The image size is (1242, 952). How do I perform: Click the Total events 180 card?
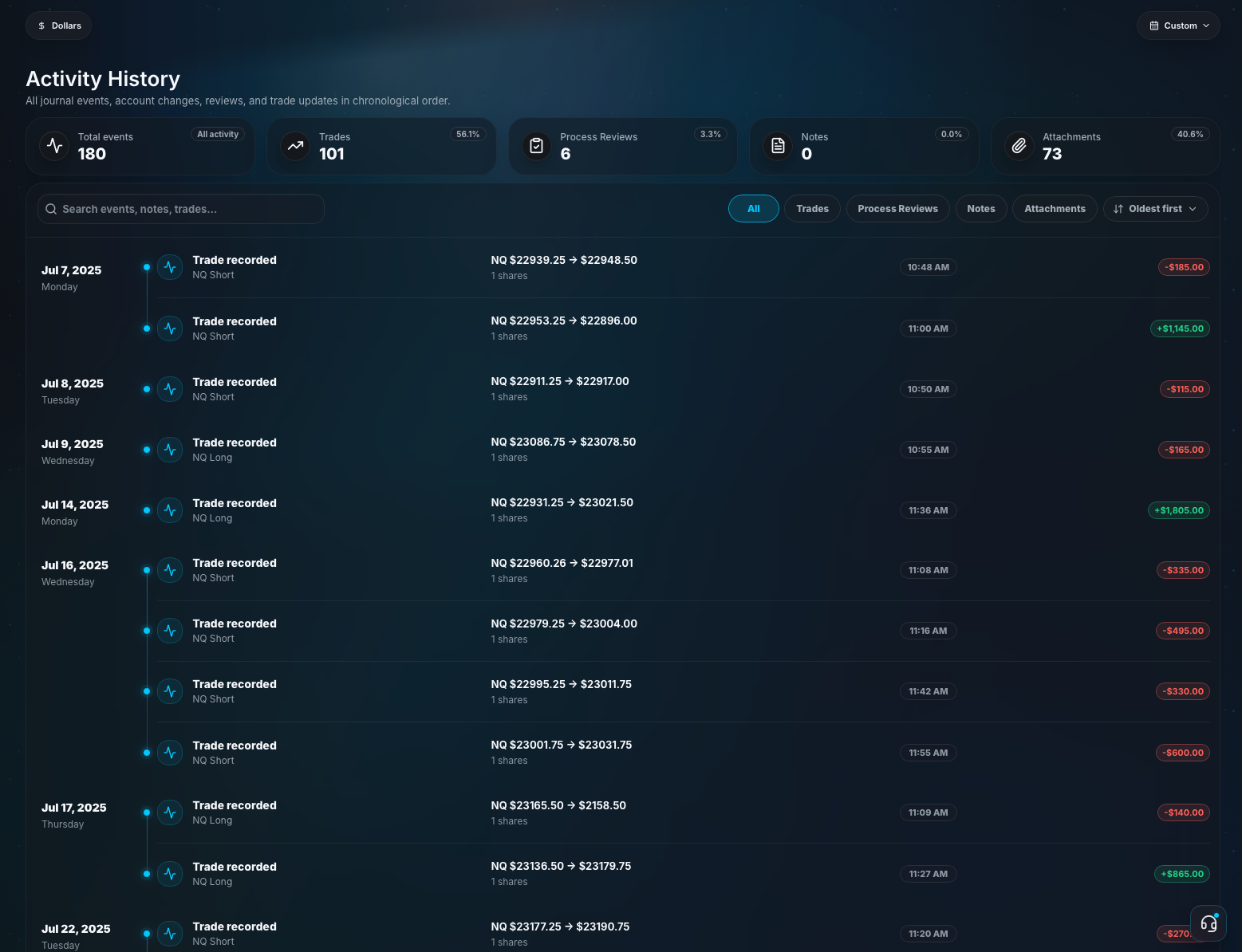140,146
